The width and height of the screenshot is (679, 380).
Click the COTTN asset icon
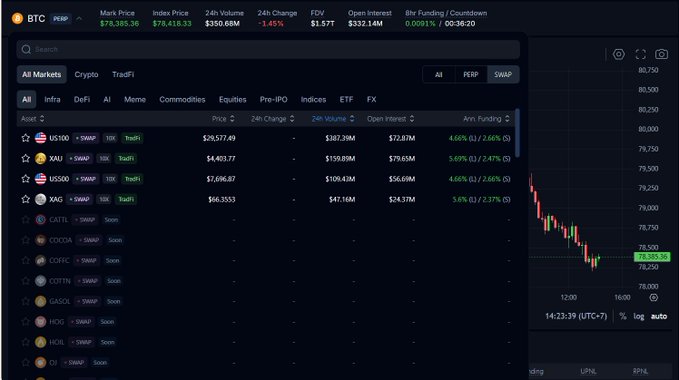click(x=40, y=280)
